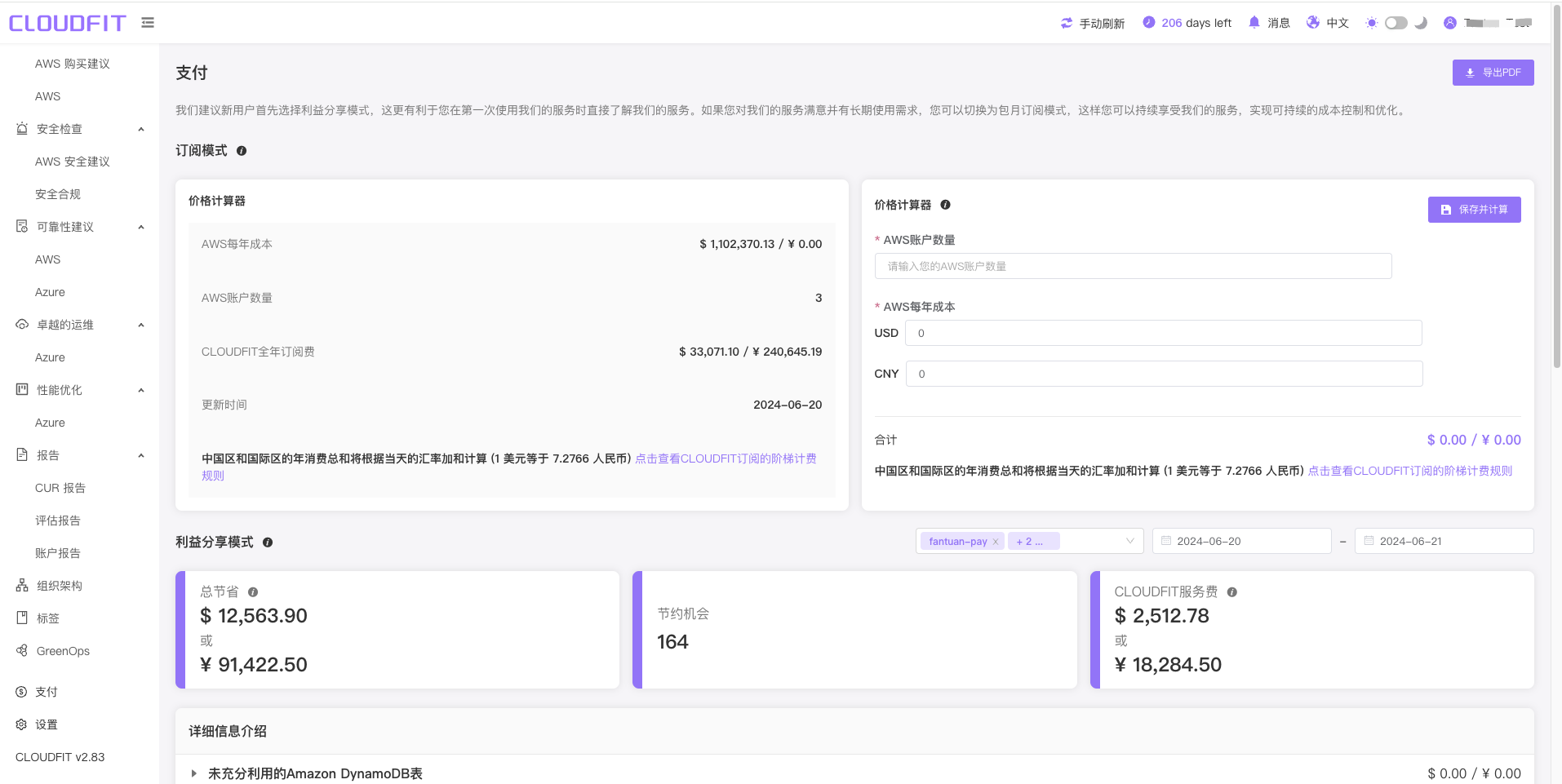Screen dimensions: 1562x784
Task: Open 安全合规 menu item
Action: [58, 194]
